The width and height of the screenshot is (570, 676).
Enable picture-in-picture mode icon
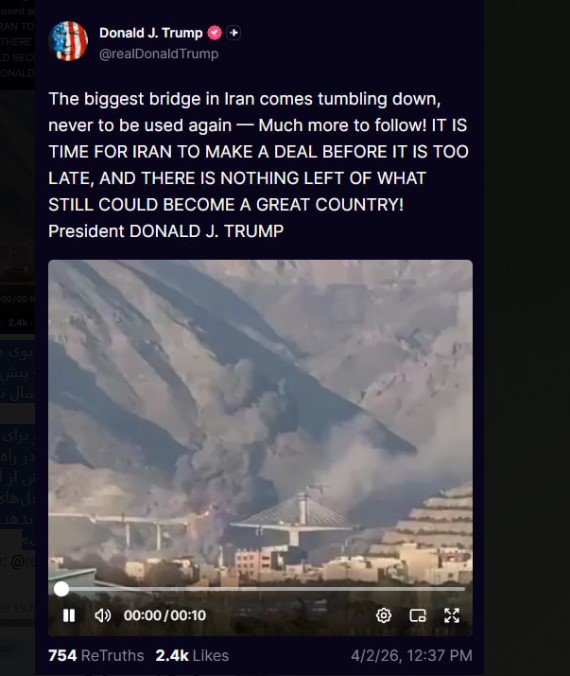click(x=417, y=615)
